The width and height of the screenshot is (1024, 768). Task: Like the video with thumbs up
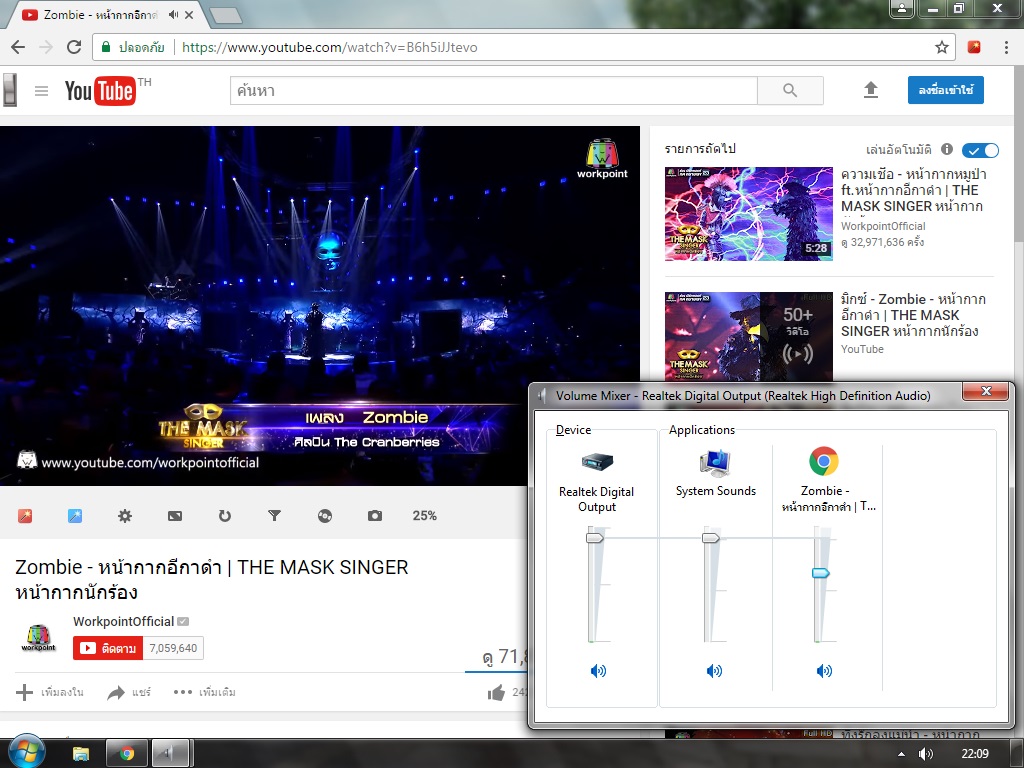coord(496,692)
